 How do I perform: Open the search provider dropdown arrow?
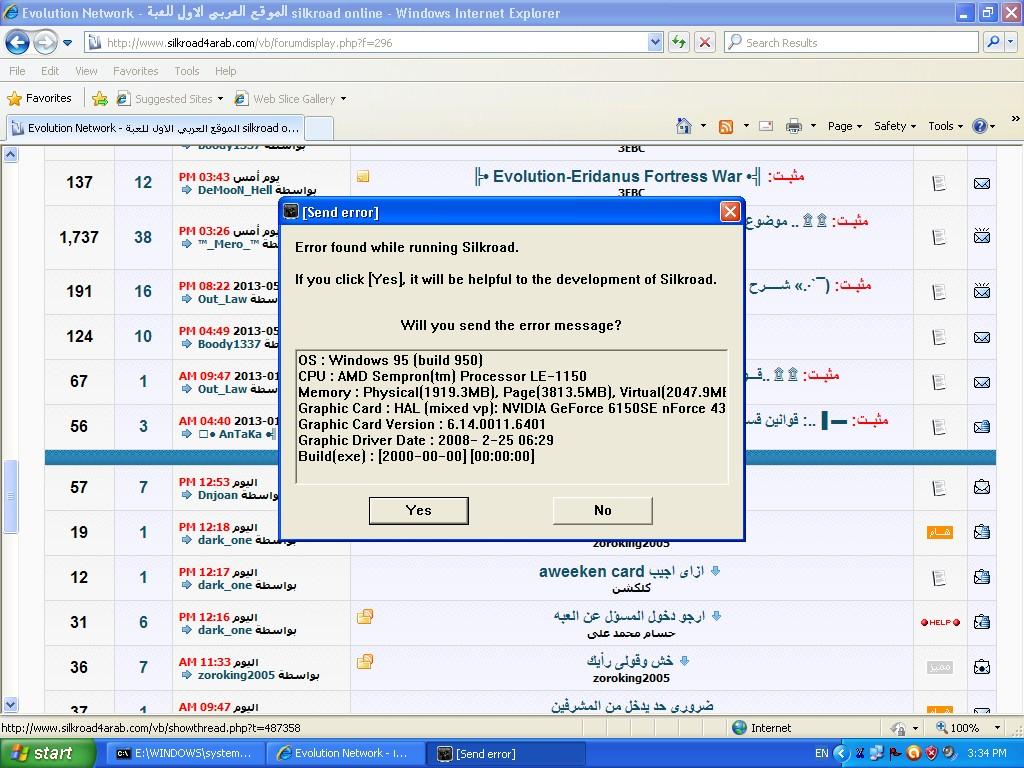click(x=1011, y=42)
